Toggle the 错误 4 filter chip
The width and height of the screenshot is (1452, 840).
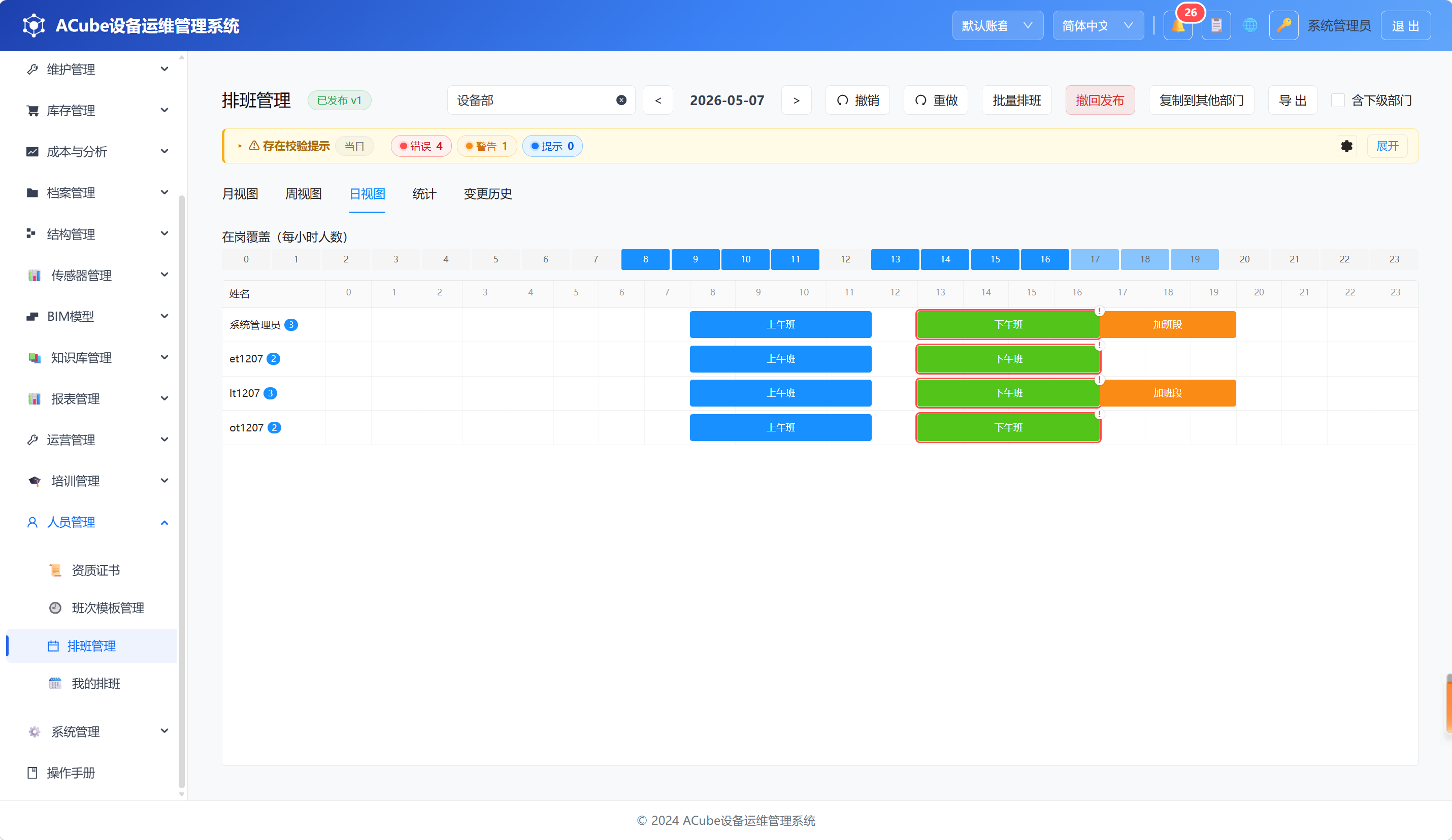421,146
